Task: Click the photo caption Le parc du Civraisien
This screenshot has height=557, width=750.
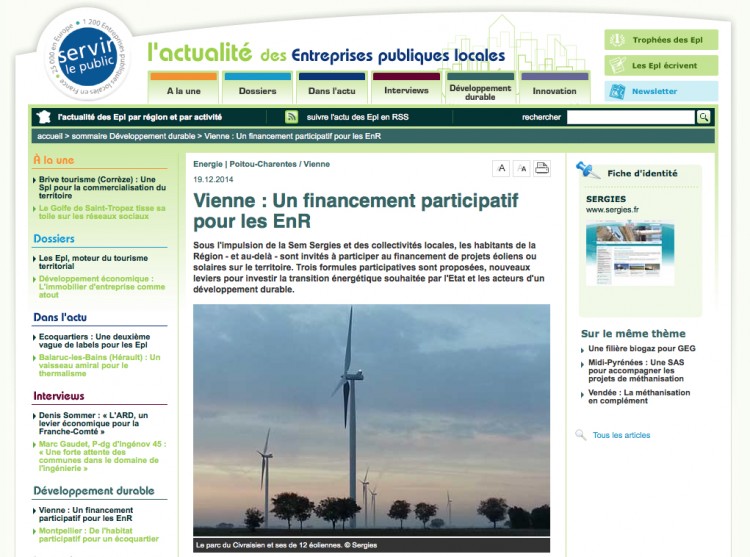Action: pos(286,545)
